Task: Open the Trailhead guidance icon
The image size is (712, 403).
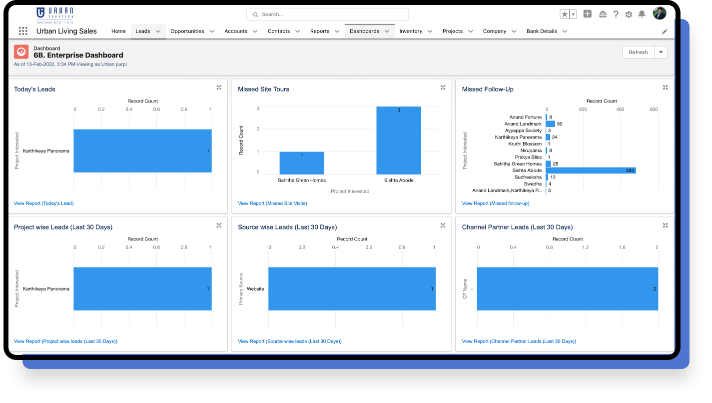Action: click(603, 14)
